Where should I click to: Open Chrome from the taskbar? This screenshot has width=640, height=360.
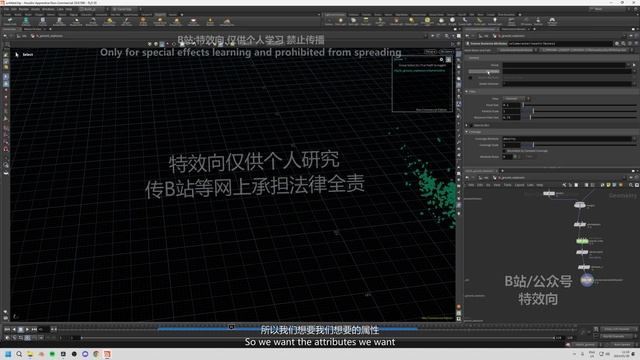tap(96, 354)
